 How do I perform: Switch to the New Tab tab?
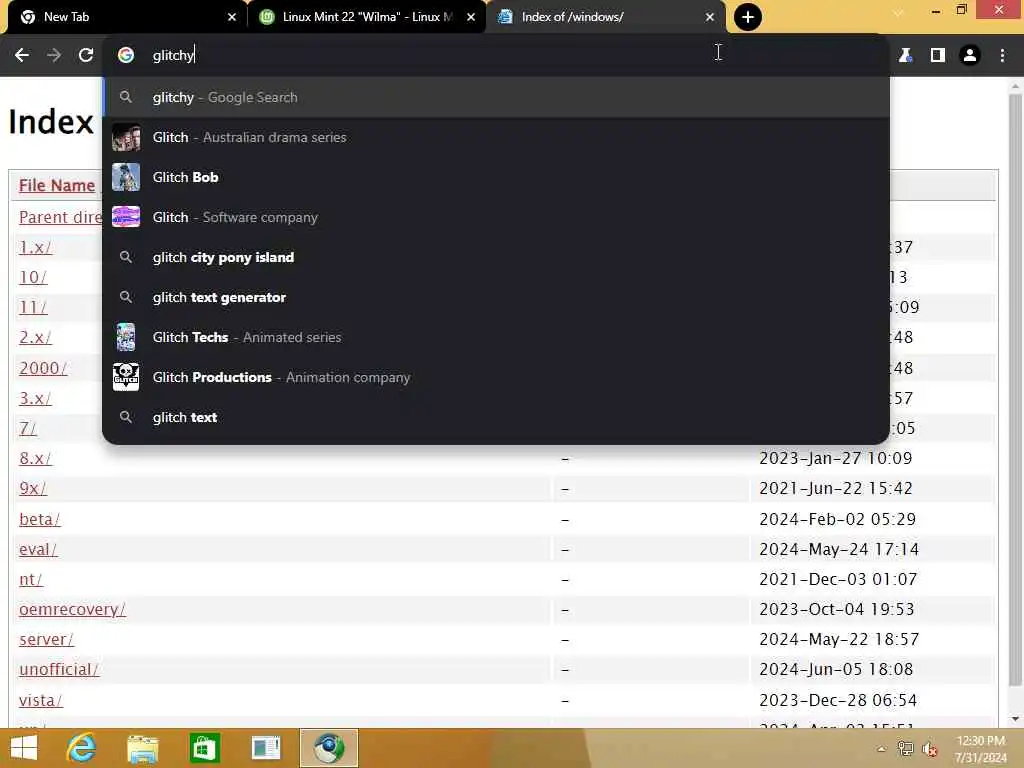[127, 17]
